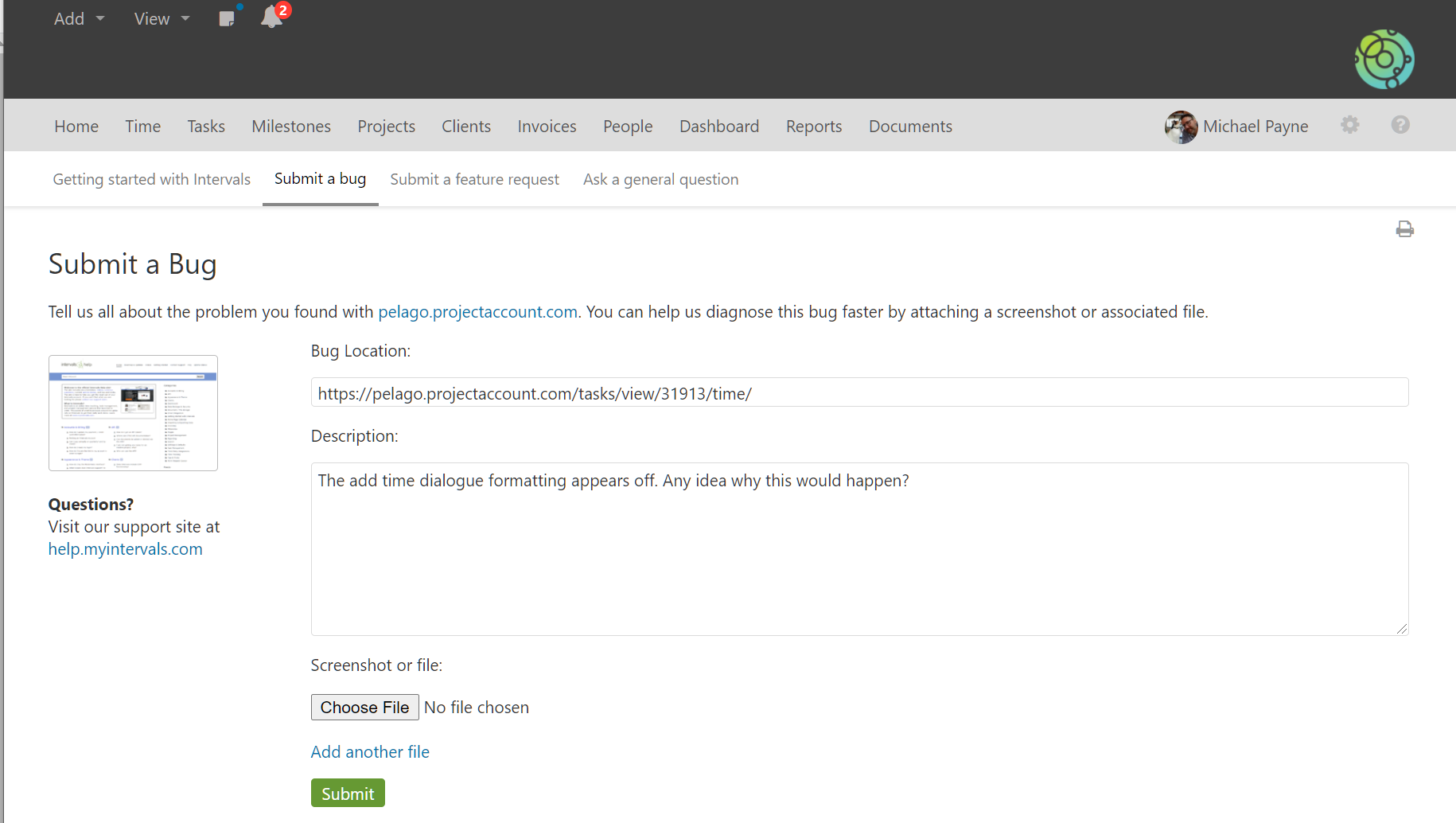This screenshot has height=823, width=1456.
Task: Click the notes icon in top bar
Action: point(227,18)
